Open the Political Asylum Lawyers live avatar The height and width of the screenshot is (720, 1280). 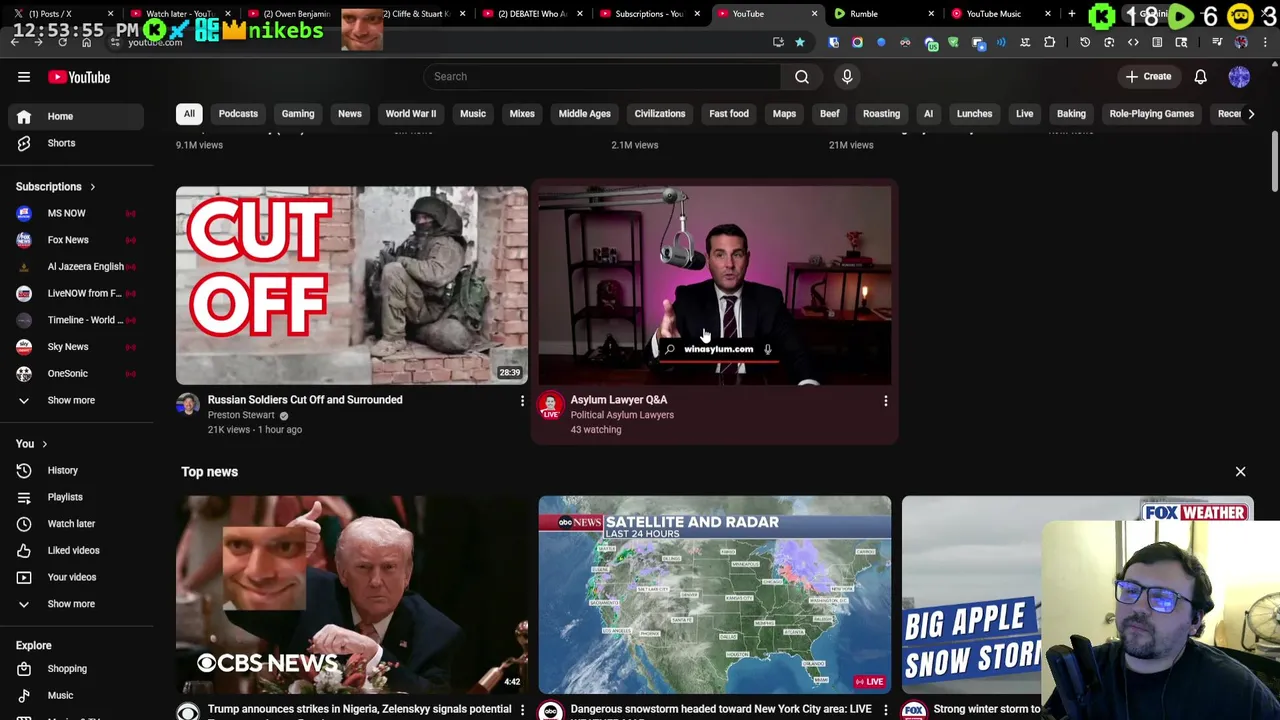pos(550,405)
